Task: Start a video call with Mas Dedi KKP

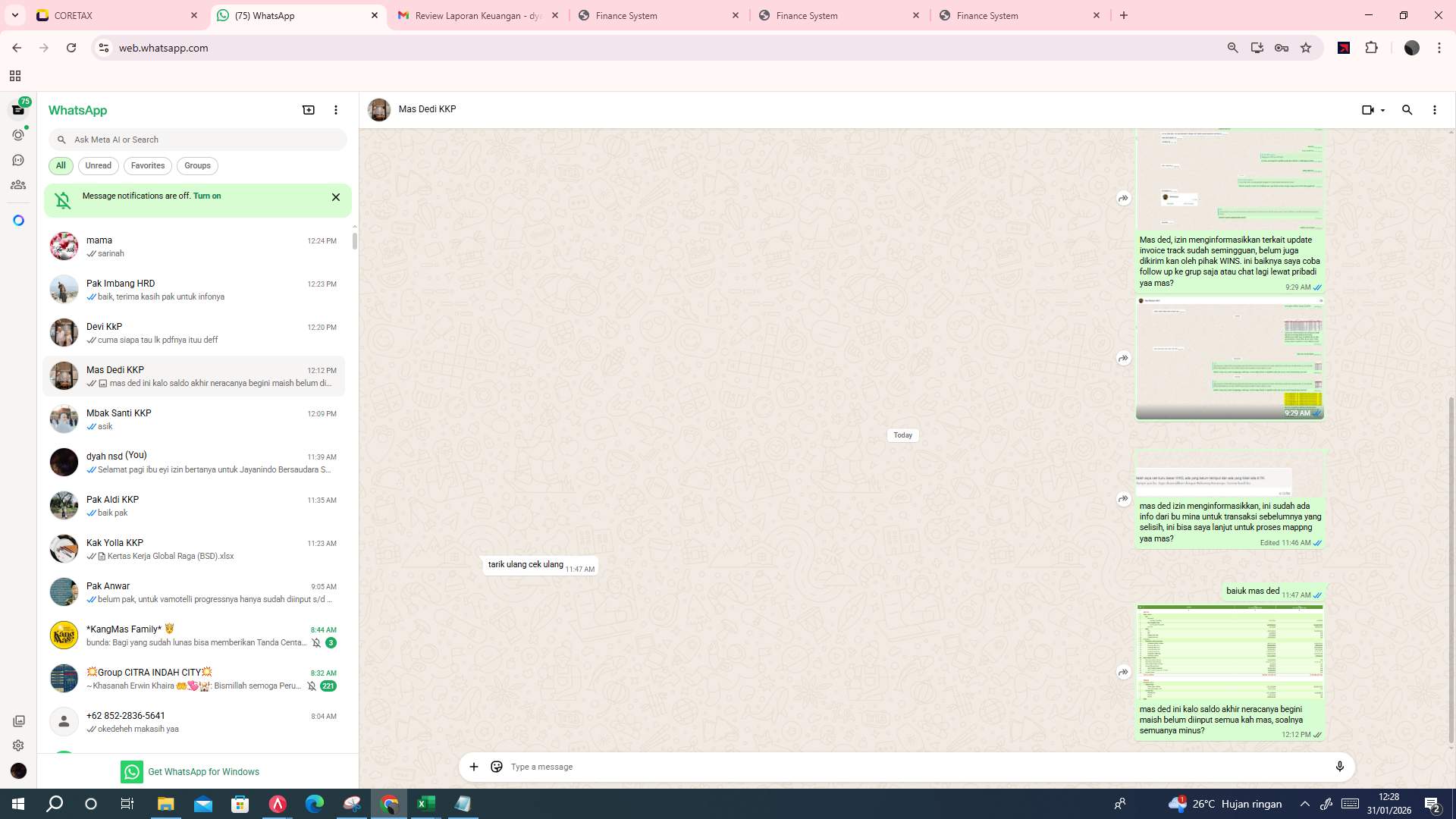Action: (x=1367, y=110)
